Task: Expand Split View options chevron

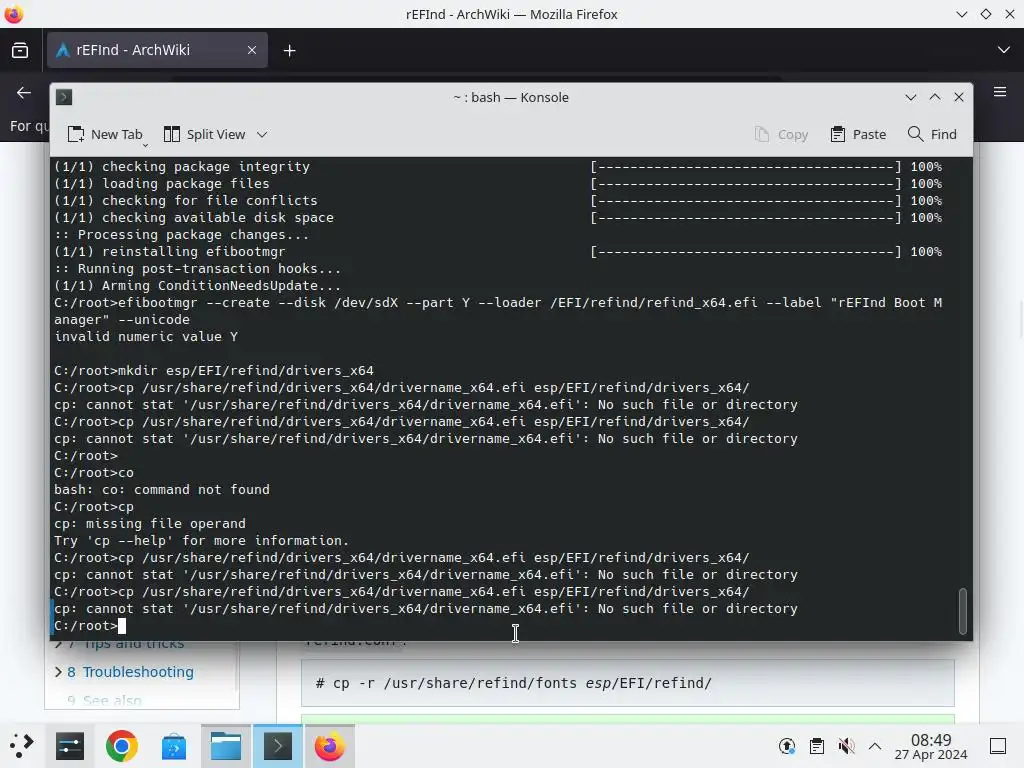Action: [262, 135]
